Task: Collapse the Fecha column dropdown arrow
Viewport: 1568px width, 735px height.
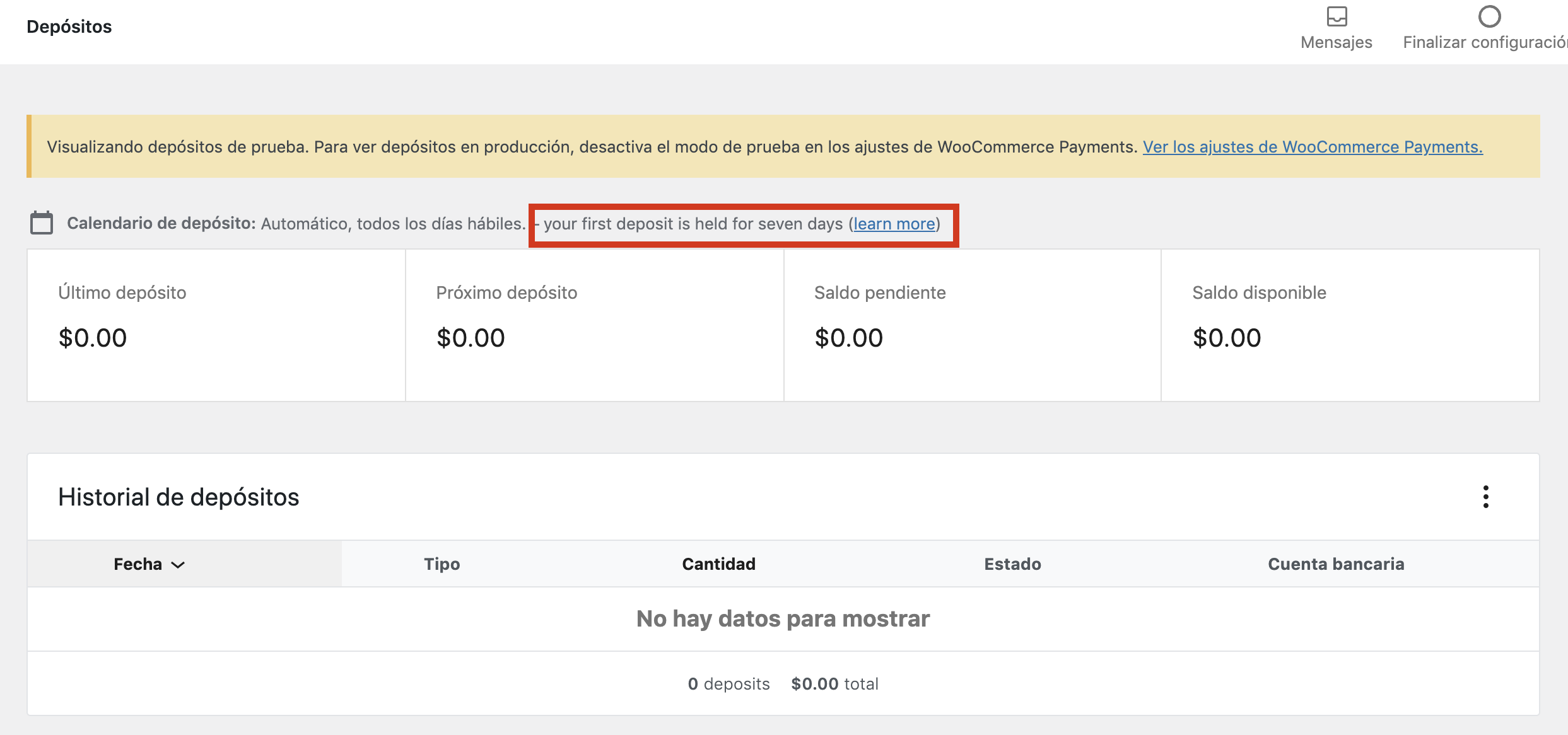Action: (178, 565)
